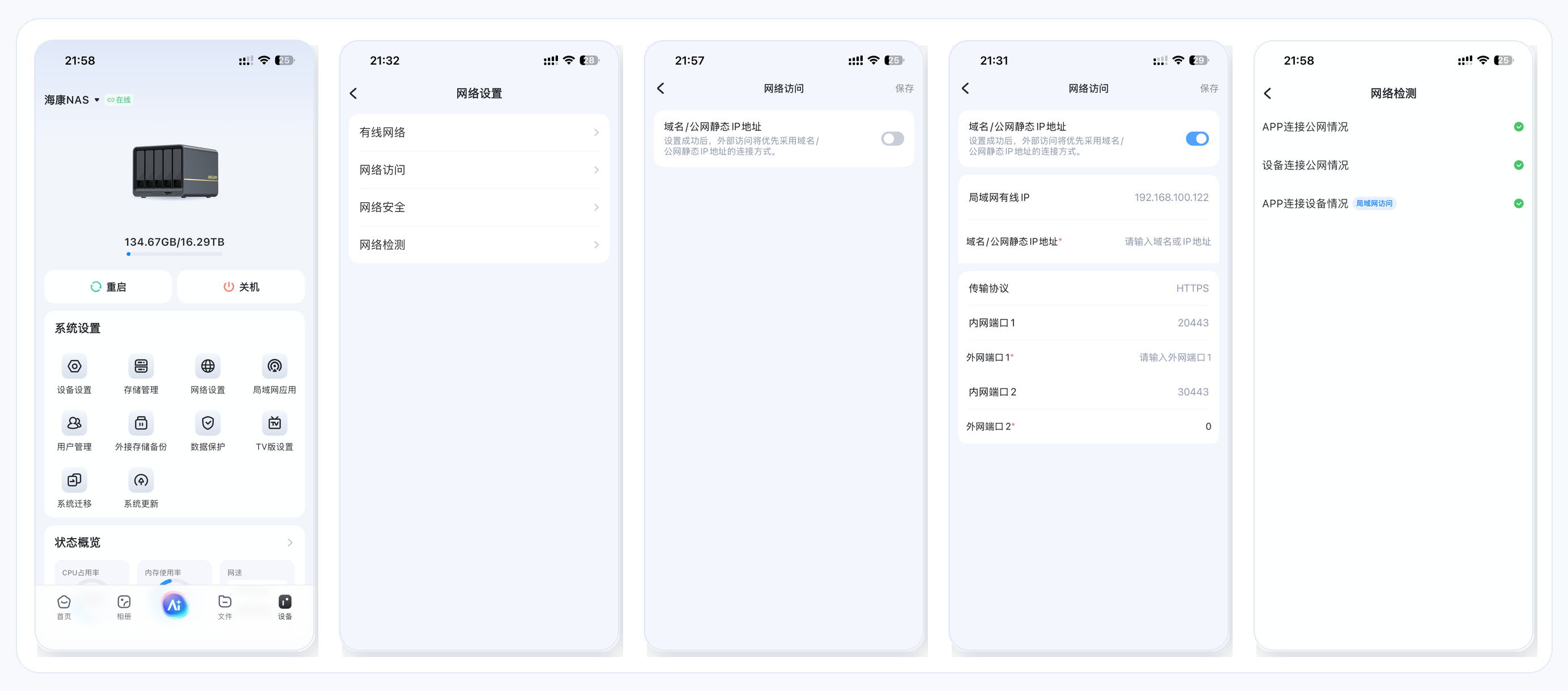The height and width of the screenshot is (691, 1568).
Task: Open the 内存使用率 card
Action: [174, 573]
